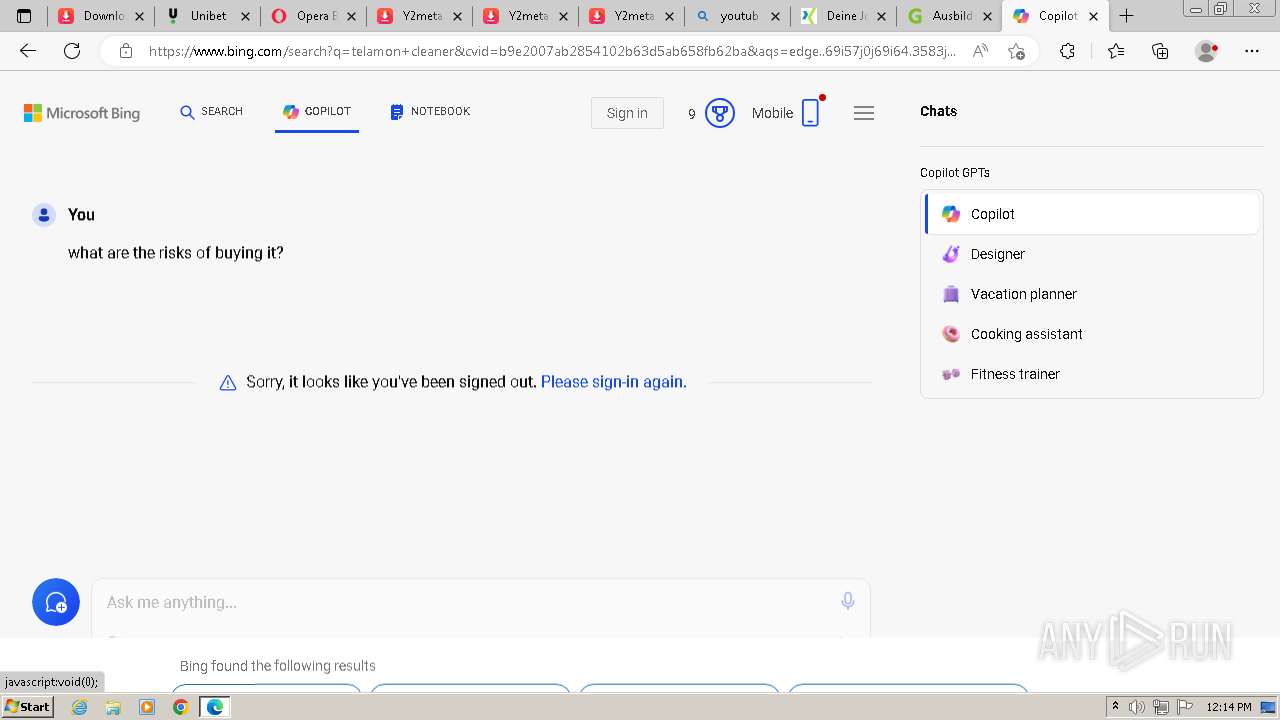Click the address bar URL
The height and width of the screenshot is (720, 1280).
pyautogui.click(x=552, y=51)
